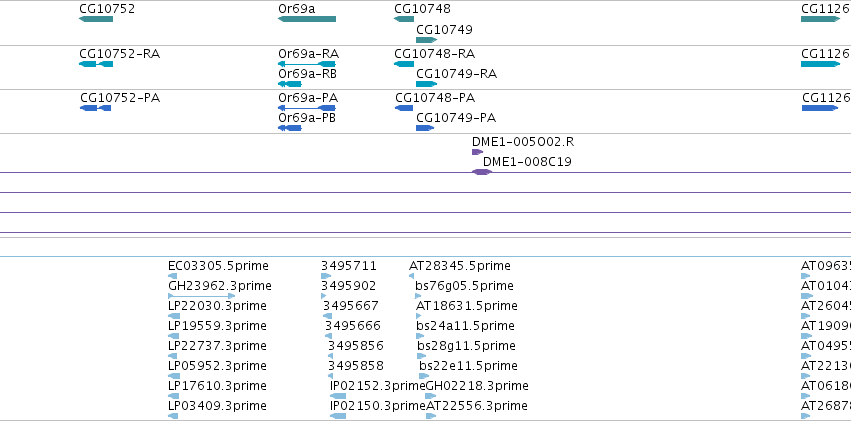Select the Or69a-PA protein label
This screenshot has height=421, width=851.
tap(308, 98)
